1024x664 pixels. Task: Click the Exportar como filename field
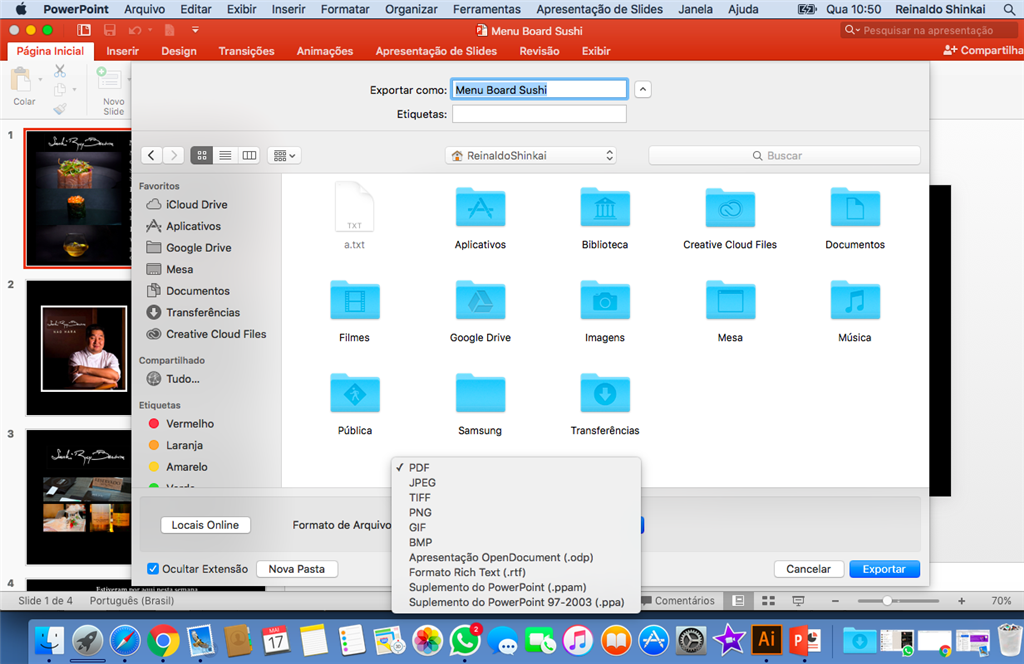(539, 89)
